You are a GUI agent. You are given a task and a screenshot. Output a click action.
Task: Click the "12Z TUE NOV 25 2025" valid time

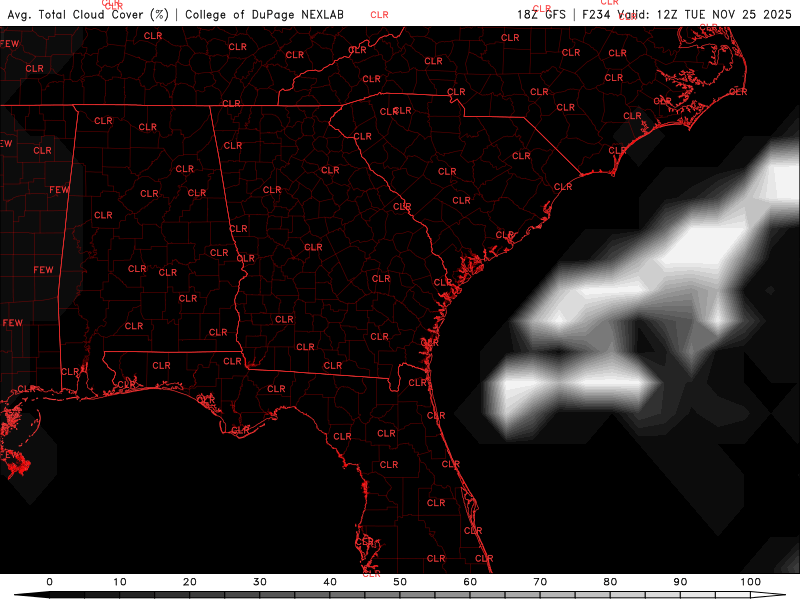[x=724, y=14]
